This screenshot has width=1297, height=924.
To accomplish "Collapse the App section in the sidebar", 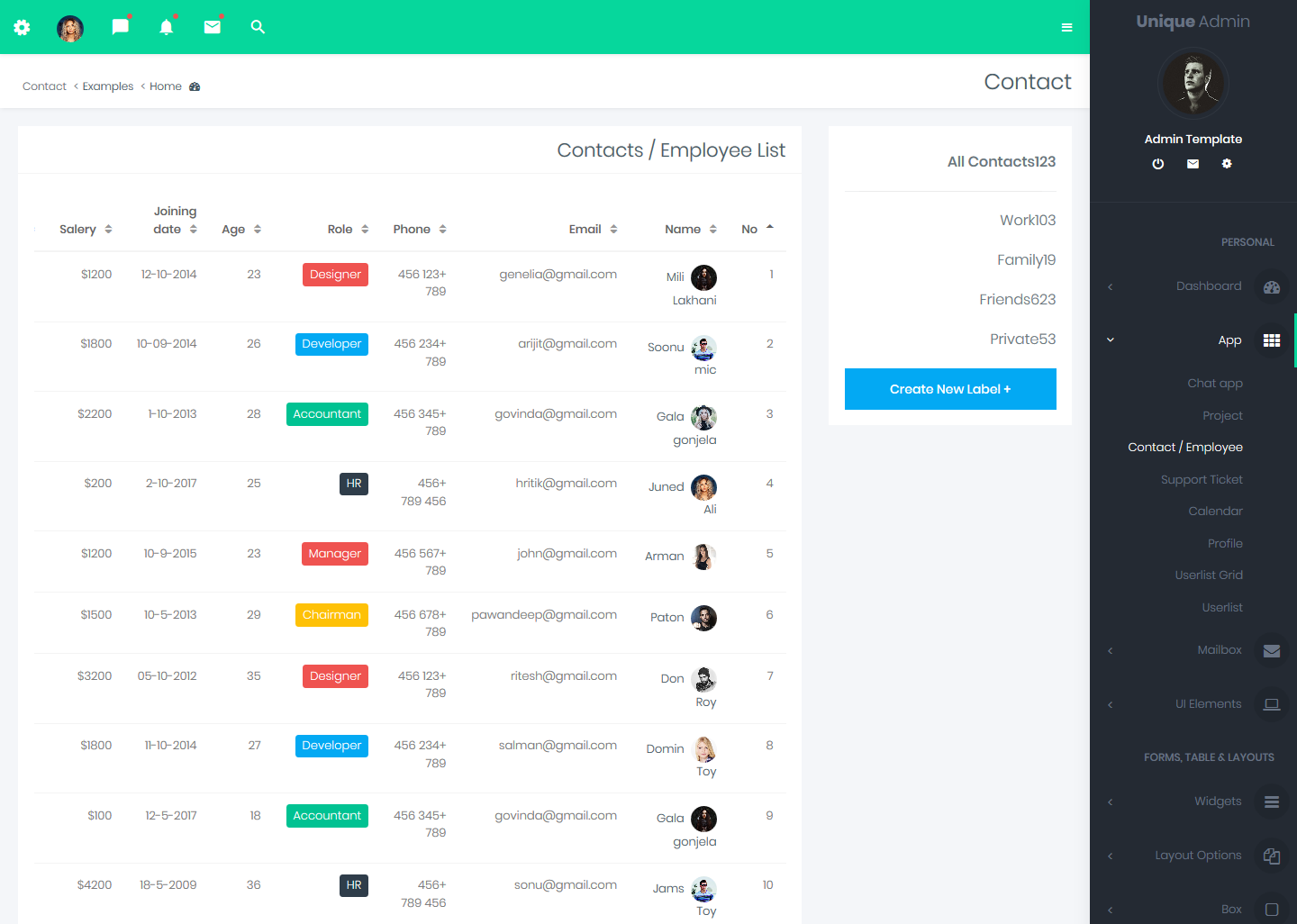I will [1110, 340].
